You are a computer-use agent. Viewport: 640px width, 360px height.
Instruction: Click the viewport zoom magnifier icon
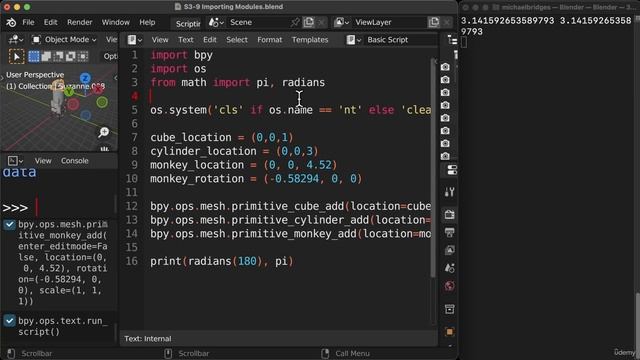point(104,132)
